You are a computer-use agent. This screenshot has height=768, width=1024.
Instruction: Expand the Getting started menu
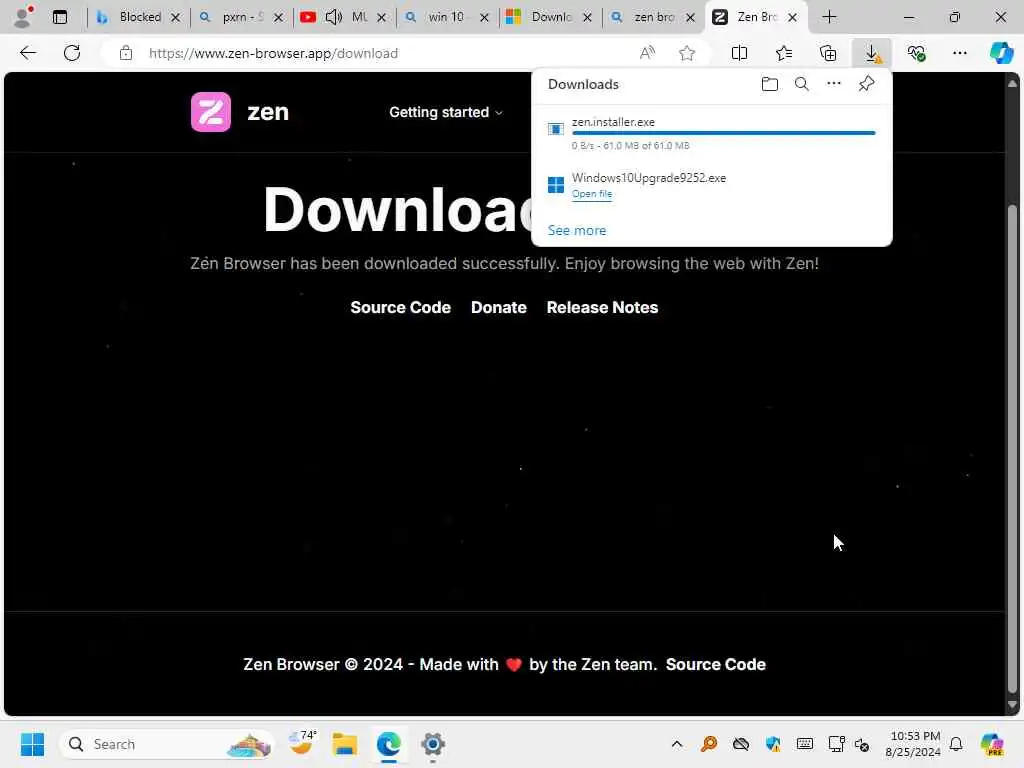(x=446, y=112)
